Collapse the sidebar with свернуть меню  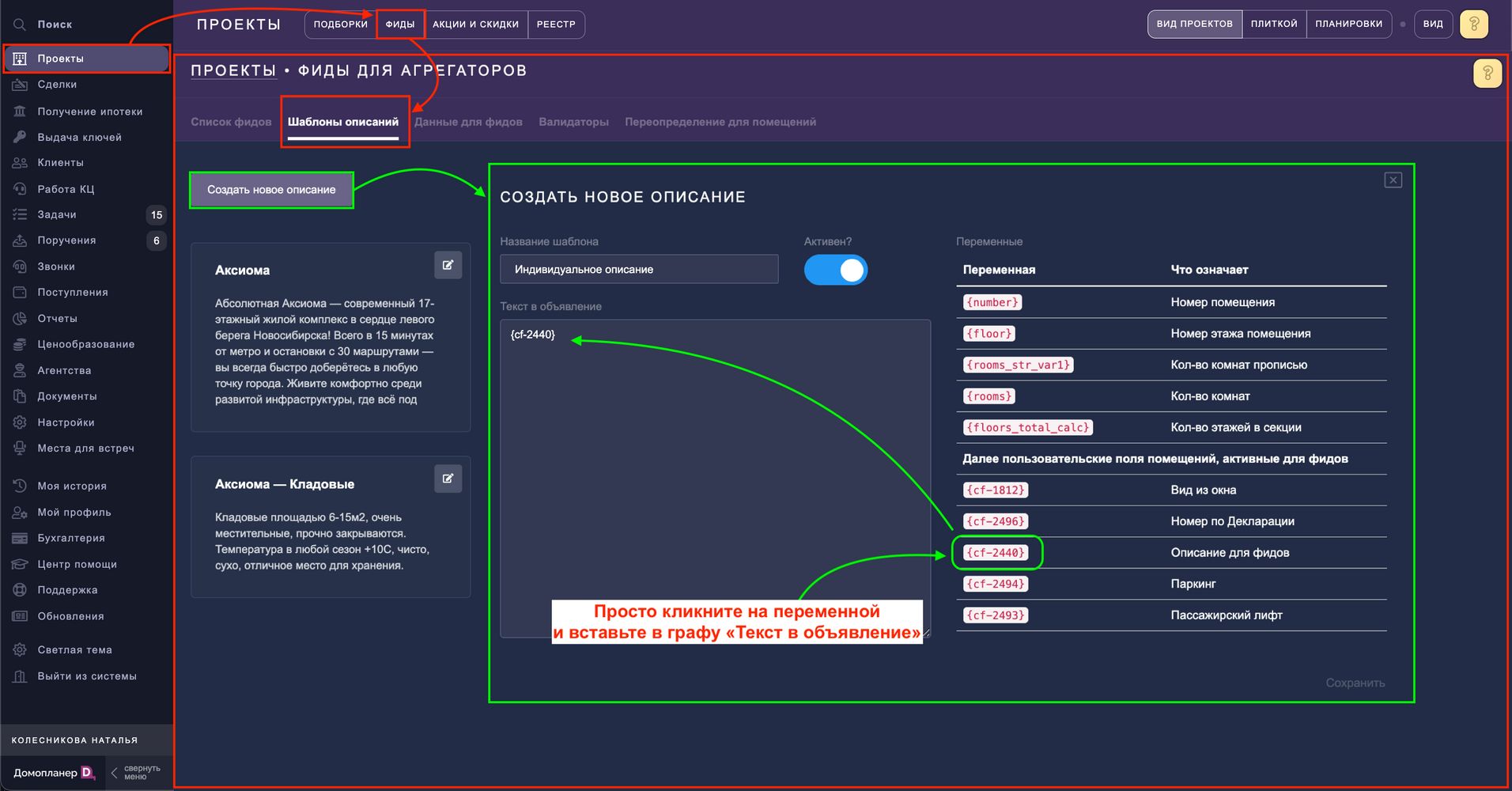(x=135, y=773)
